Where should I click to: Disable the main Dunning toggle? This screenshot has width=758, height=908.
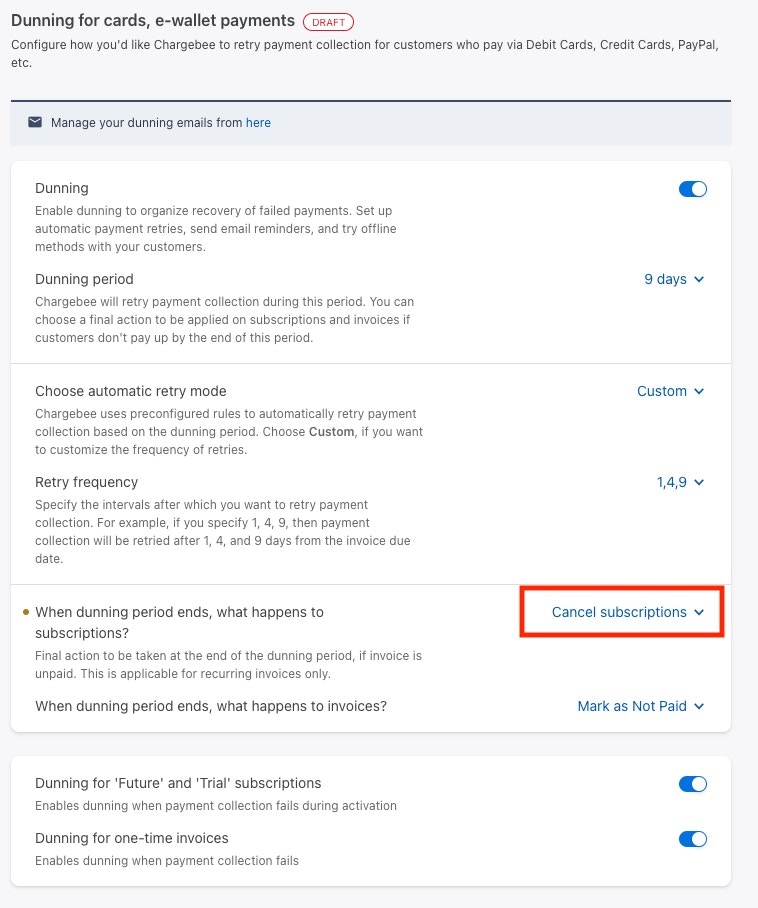click(x=693, y=189)
